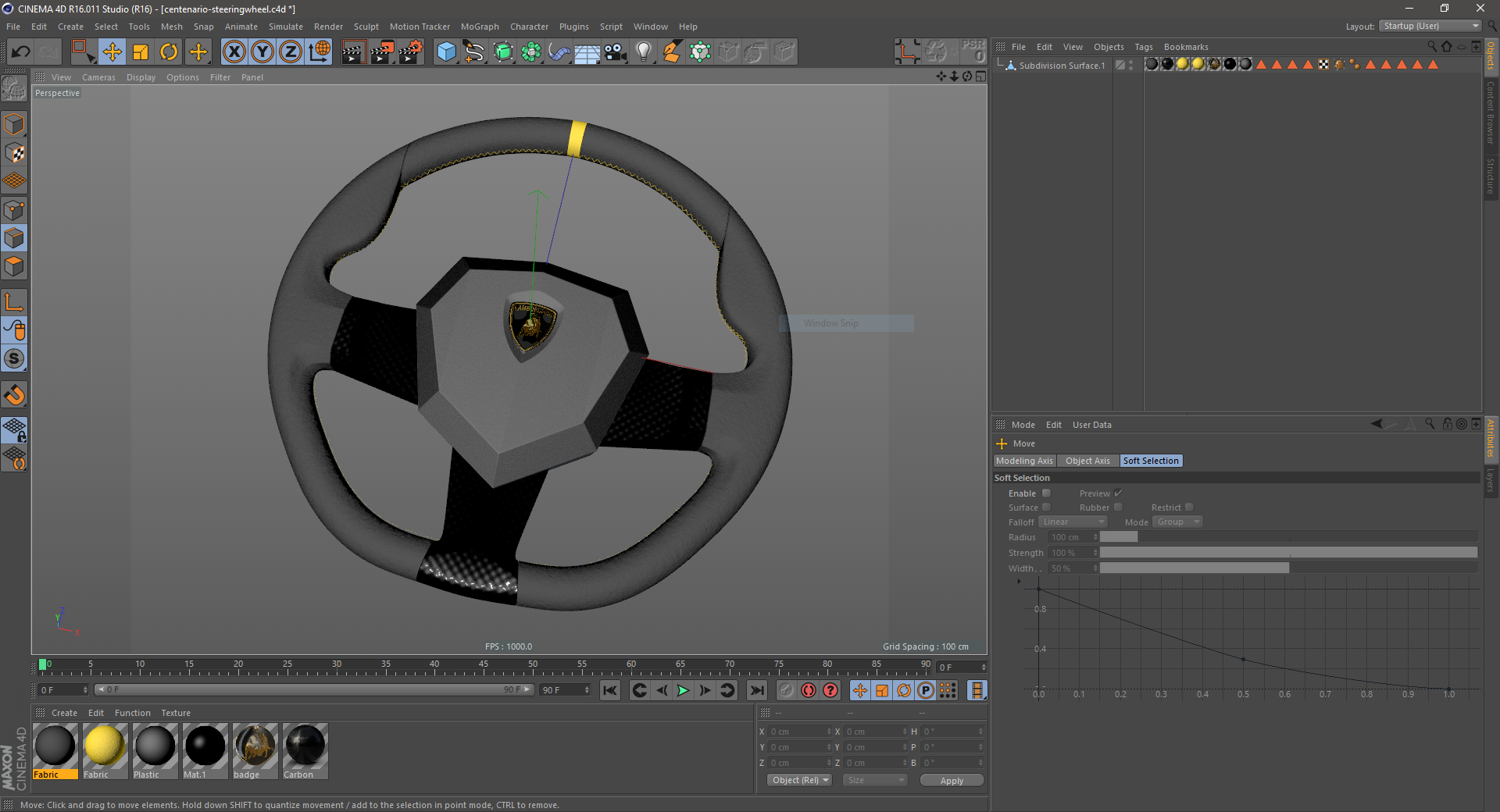Click the Record Active Objects button
1500x812 pixels.
(x=787, y=690)
